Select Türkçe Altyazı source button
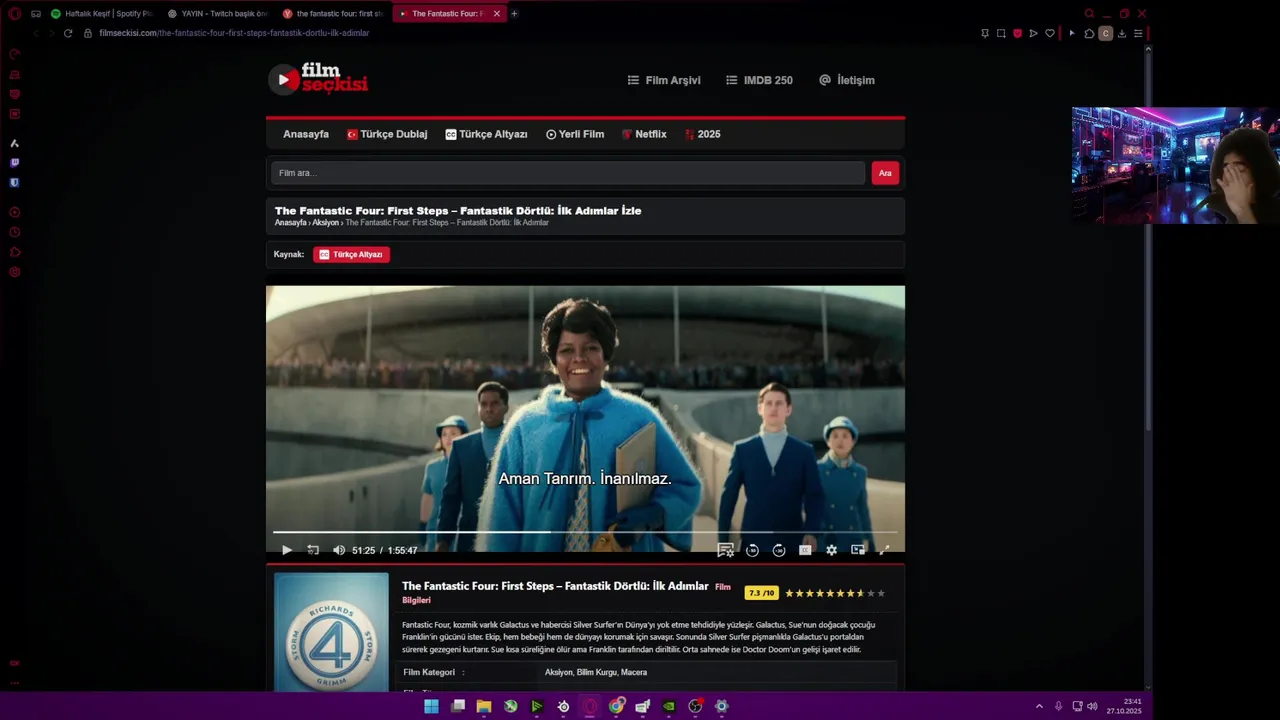Image resolution: width=1280 pixels, height=720 pixels. pos(351,255)
